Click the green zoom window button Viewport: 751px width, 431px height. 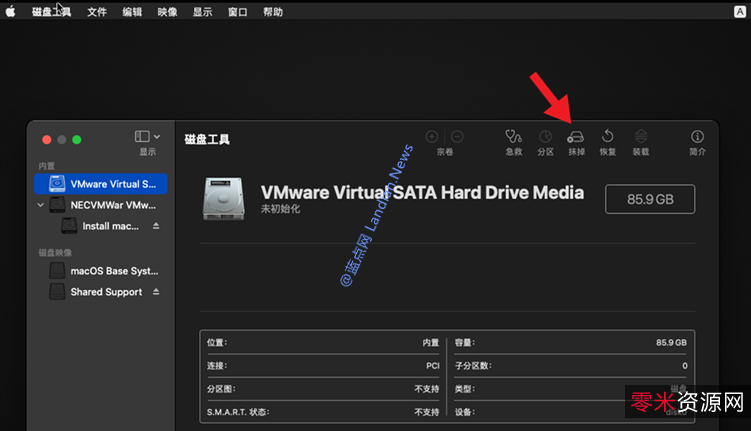click(x=77, y=139)
